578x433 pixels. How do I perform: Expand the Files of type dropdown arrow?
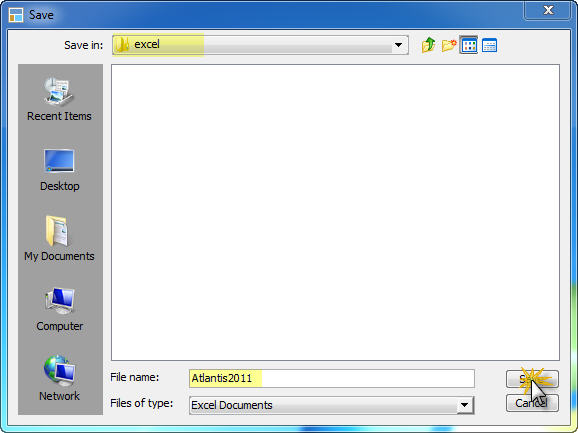(464, 405)
